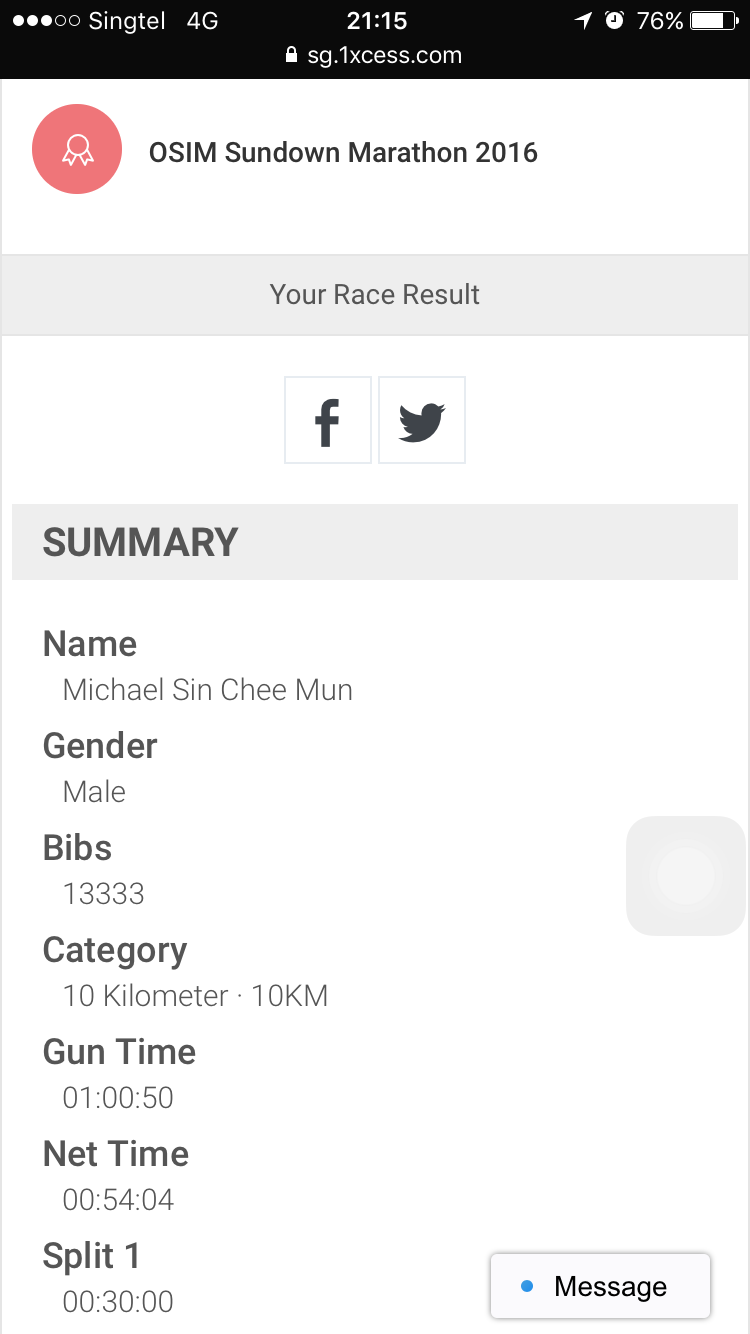Tap the lock icon beside URL
Image resolution: width=750 pixels, height=1334 pixels.
coord(292,55)
